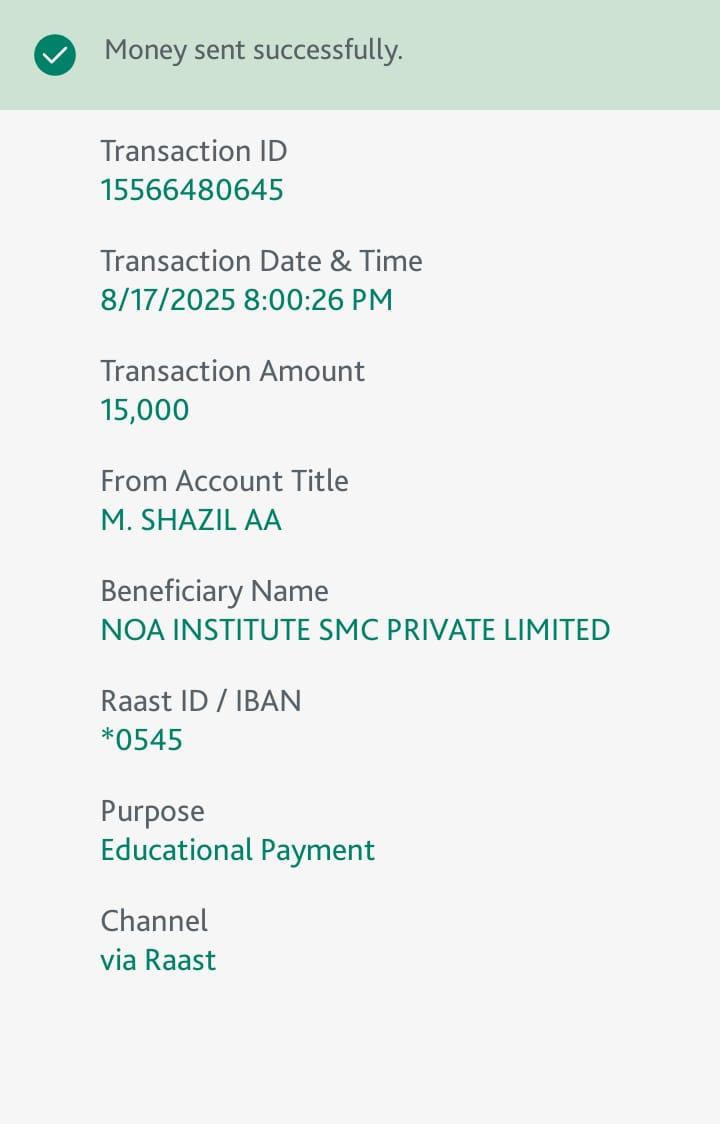Tap the word 'IBAN' in the label
This screenshot has height=1124, width=720.
pos(267,701)
